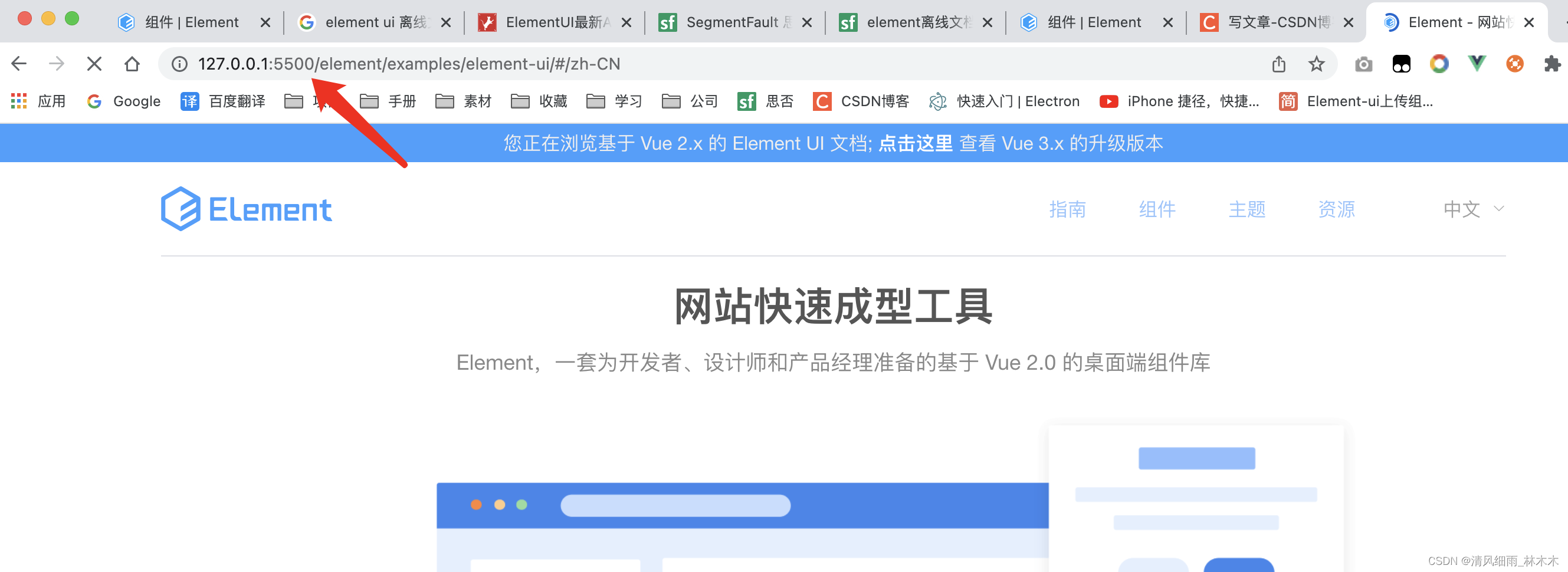This screenshot has height=572, width=1568.
Task: Open the 应用 apps grid bookmark
Action: coord(38,101)
